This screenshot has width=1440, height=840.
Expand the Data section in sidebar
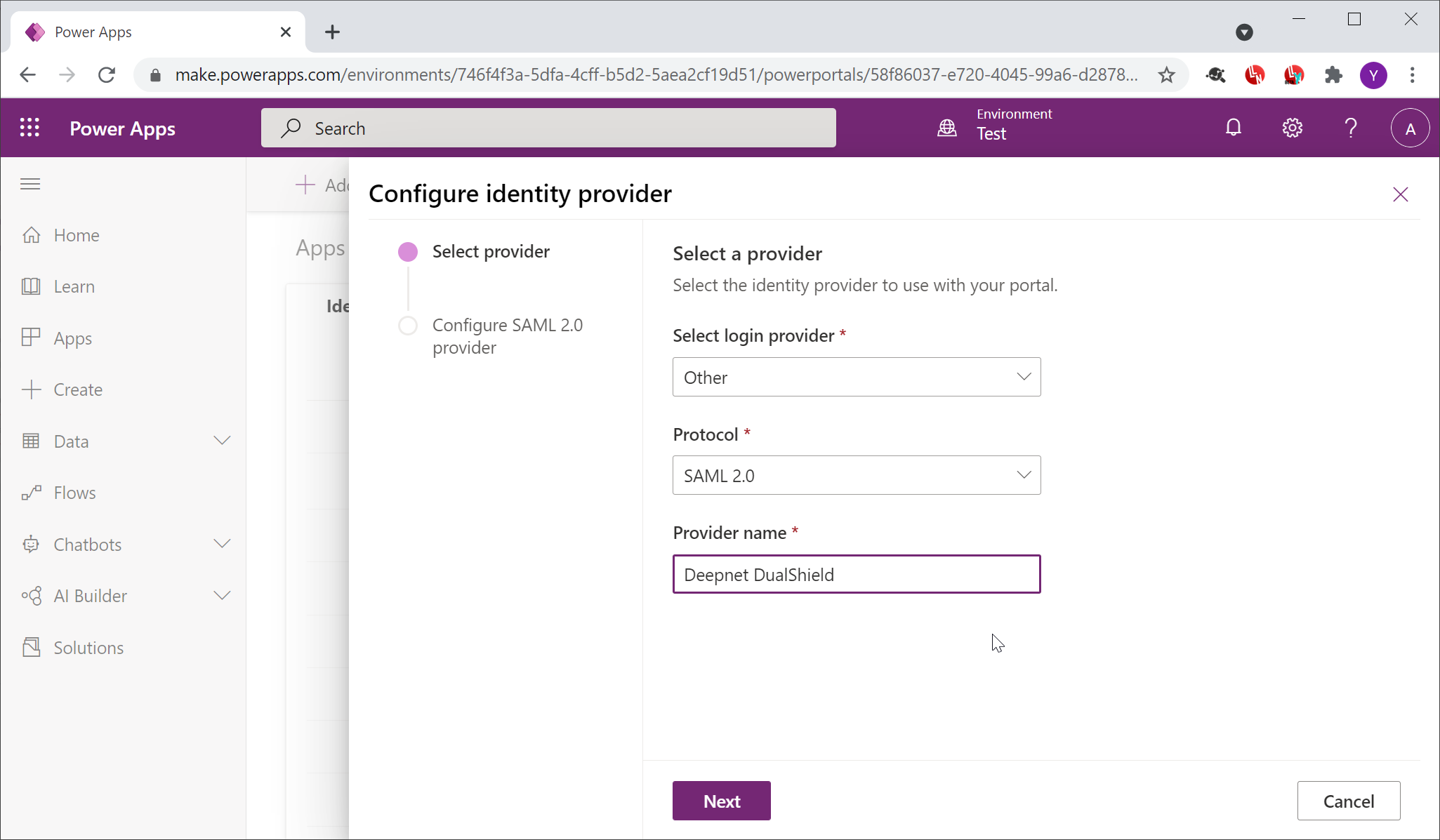pos(222,441)
